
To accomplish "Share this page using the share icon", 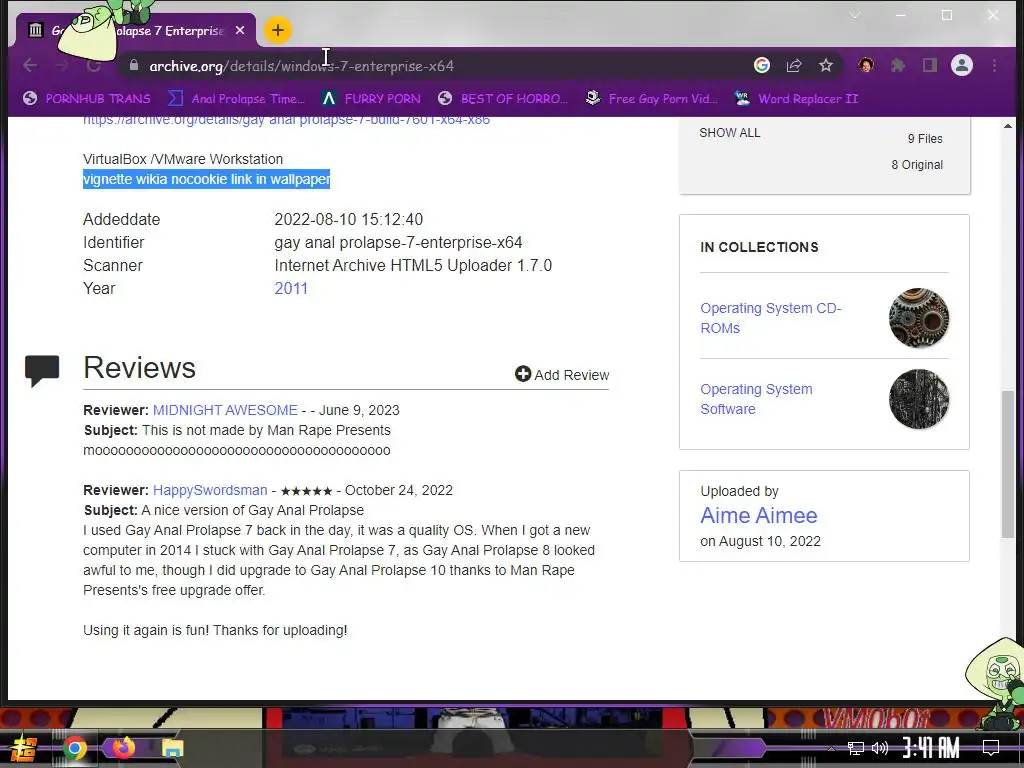I will point(794,65).
